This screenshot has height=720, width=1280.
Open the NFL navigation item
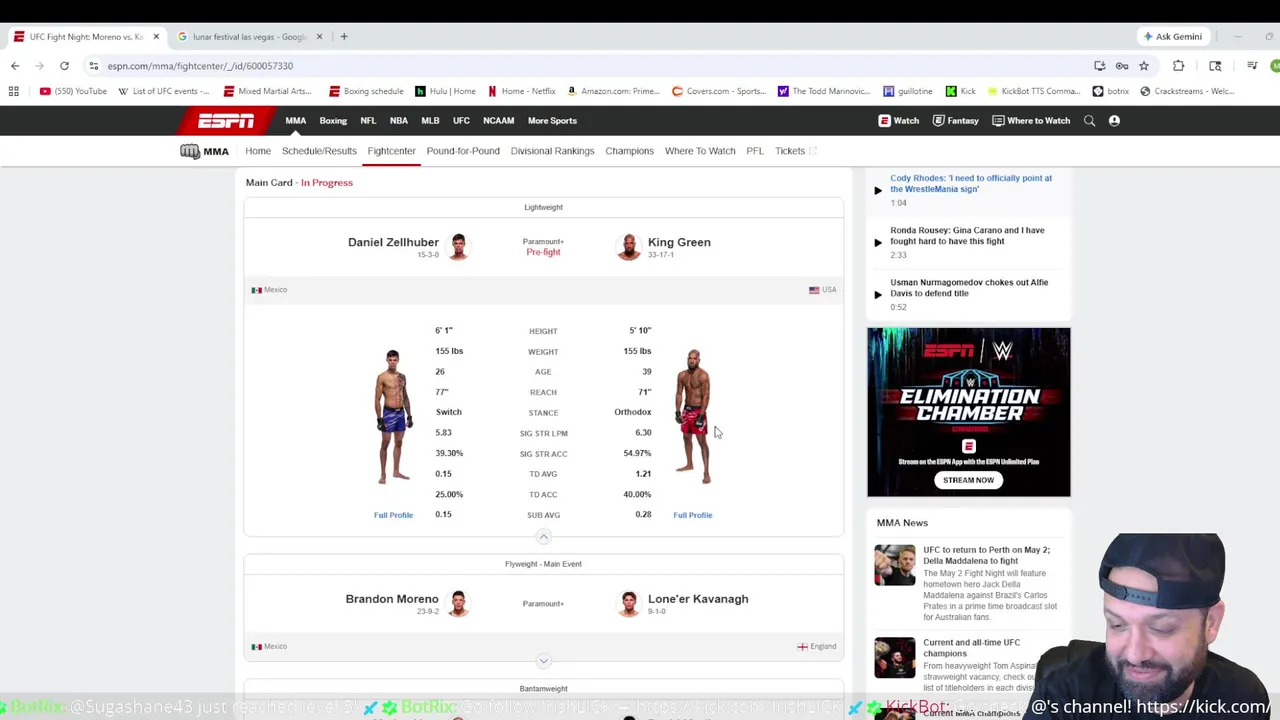(368, 121)
